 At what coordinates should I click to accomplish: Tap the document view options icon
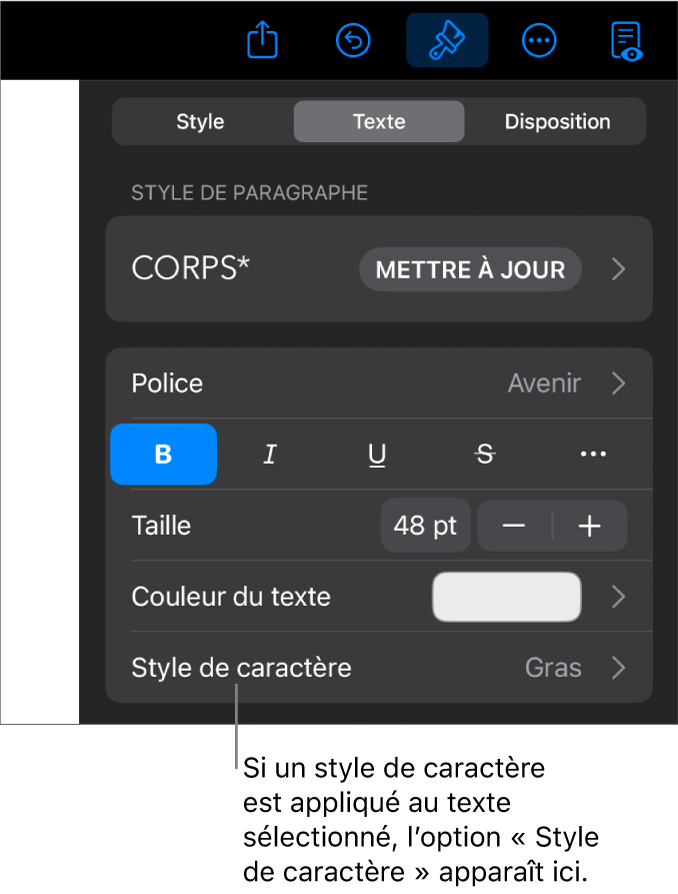point(627,41)
